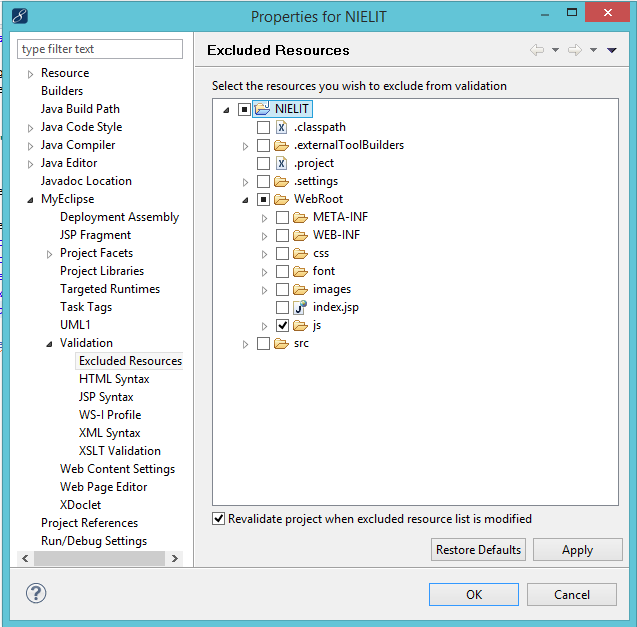Viewport: 637px width, 627px height.
Task: Click the index.jsp file icon
Action: point(300,307)
